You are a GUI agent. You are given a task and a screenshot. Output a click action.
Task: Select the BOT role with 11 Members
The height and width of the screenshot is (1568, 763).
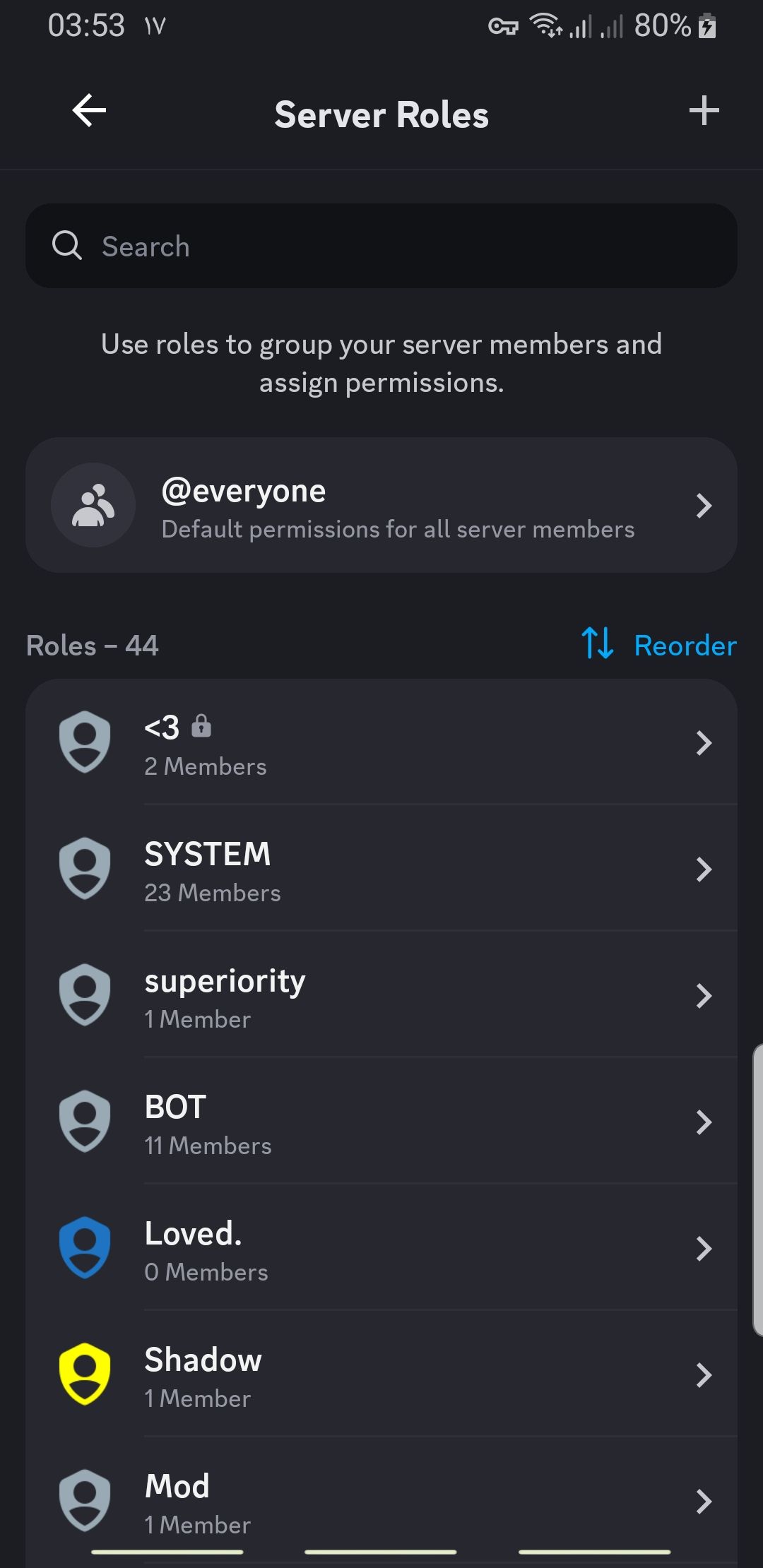(x=381, y=1121)
